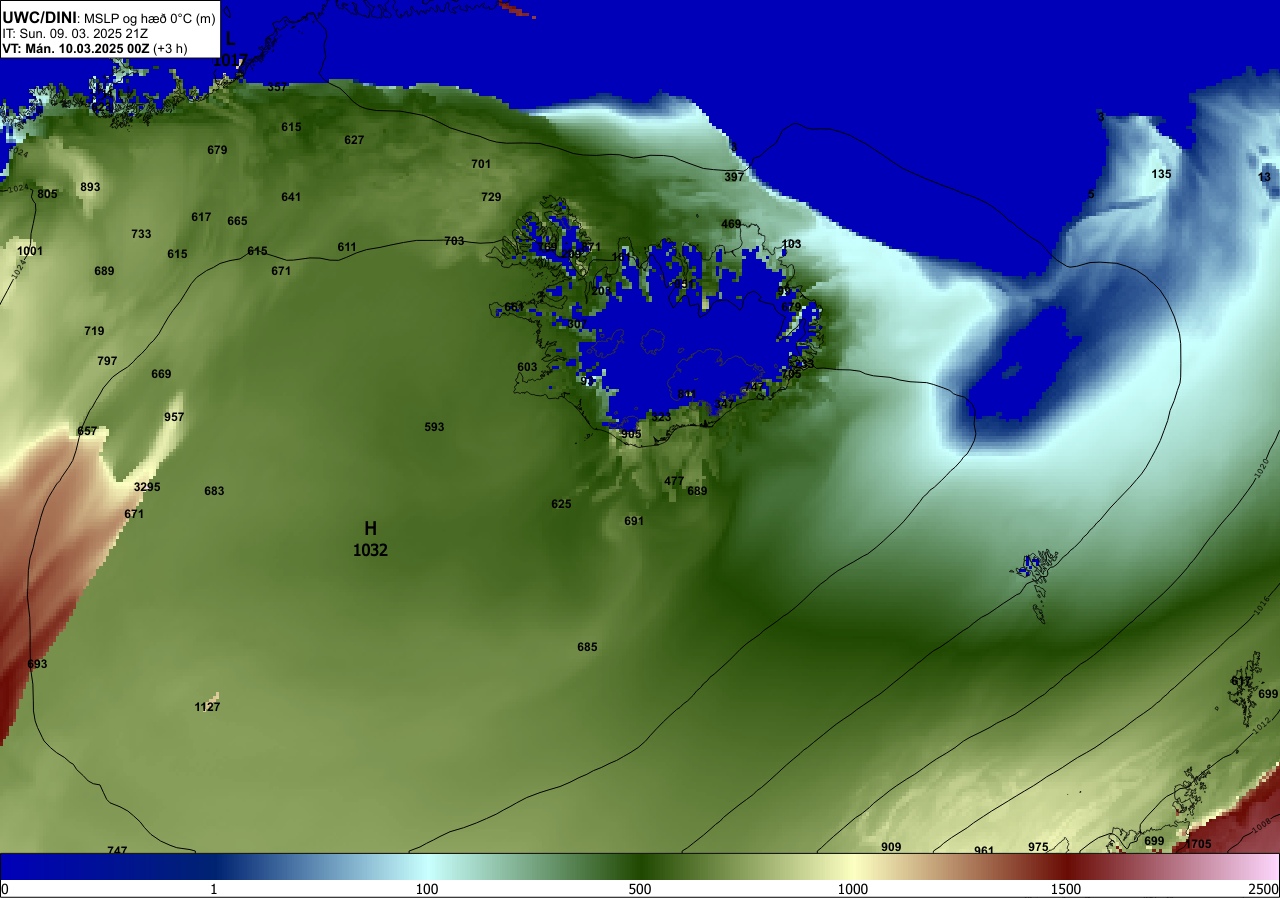
Task: Click the 797 height value
Action: 107,361
